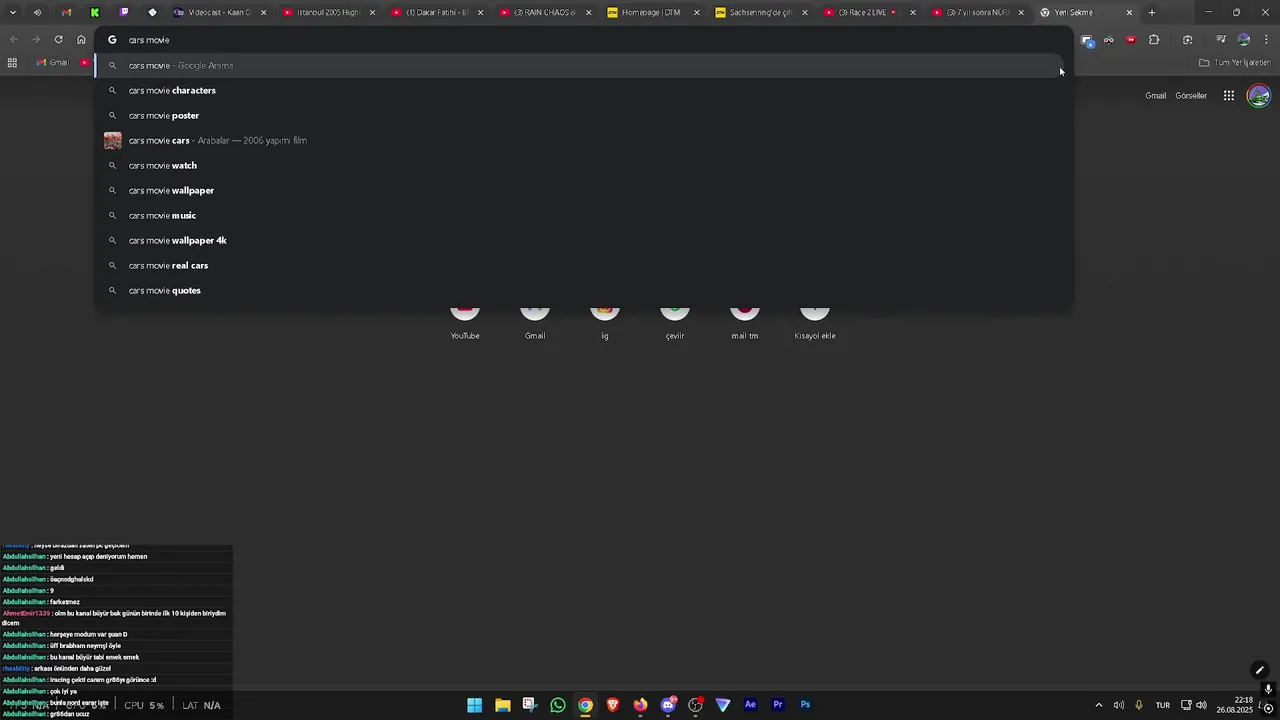Open WhatsApp from taskbar

(558, 705)
